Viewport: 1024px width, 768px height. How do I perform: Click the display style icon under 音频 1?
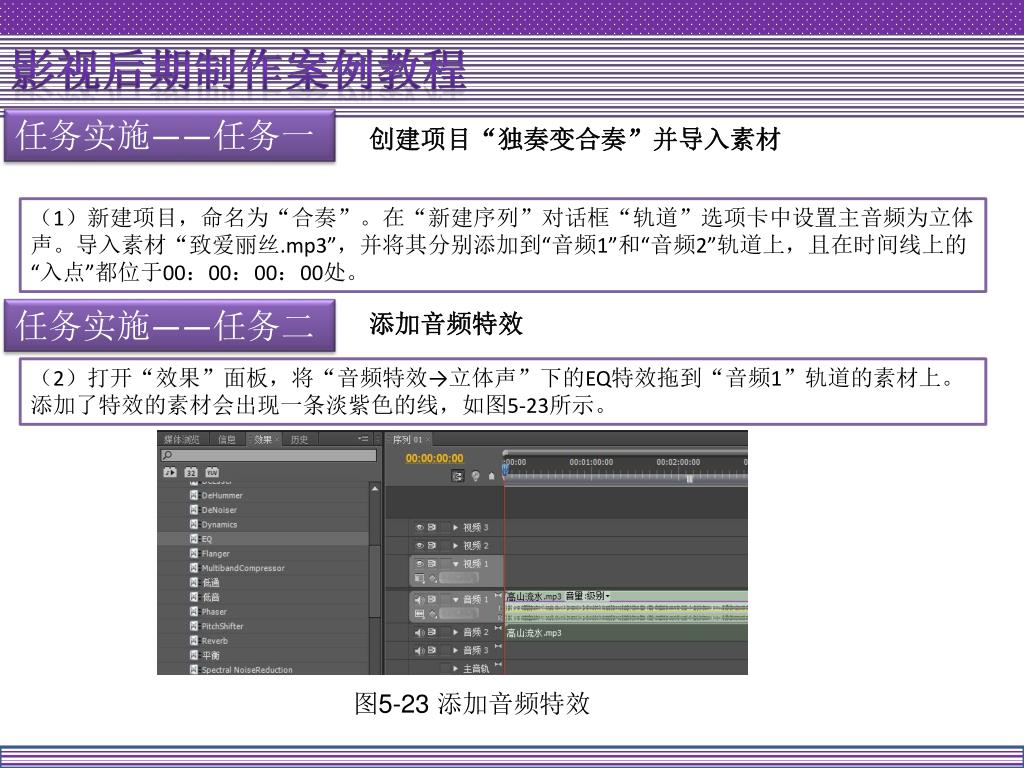click(x=419, y=614)
